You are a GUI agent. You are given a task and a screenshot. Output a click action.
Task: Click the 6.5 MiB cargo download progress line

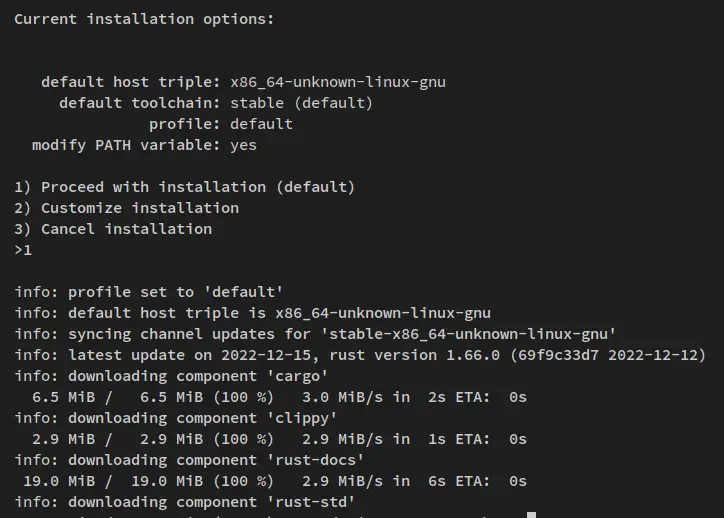coord(270,397)
